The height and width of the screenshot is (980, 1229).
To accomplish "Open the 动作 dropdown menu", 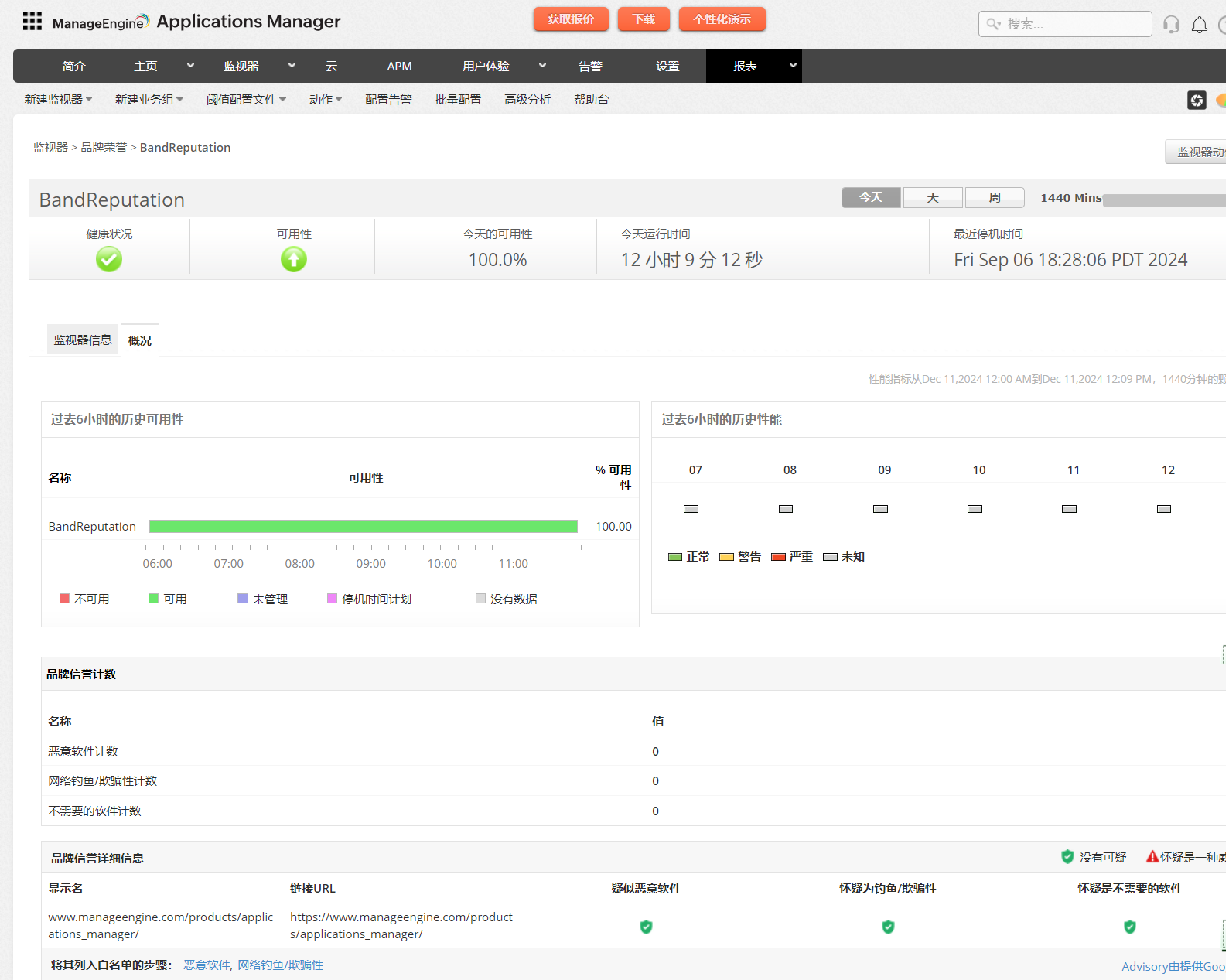I will (x=326, y=100).
